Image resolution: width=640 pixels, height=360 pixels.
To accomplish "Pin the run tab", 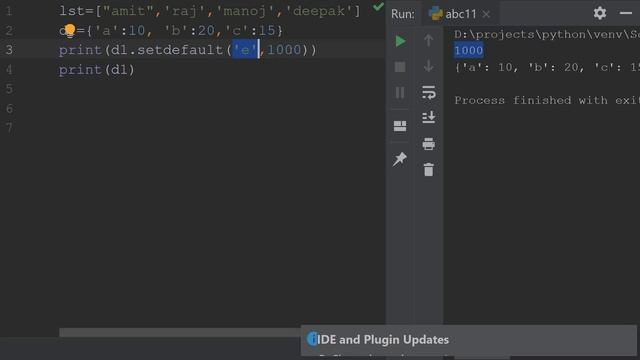I will pyautogui.click(x=400, y=159).
